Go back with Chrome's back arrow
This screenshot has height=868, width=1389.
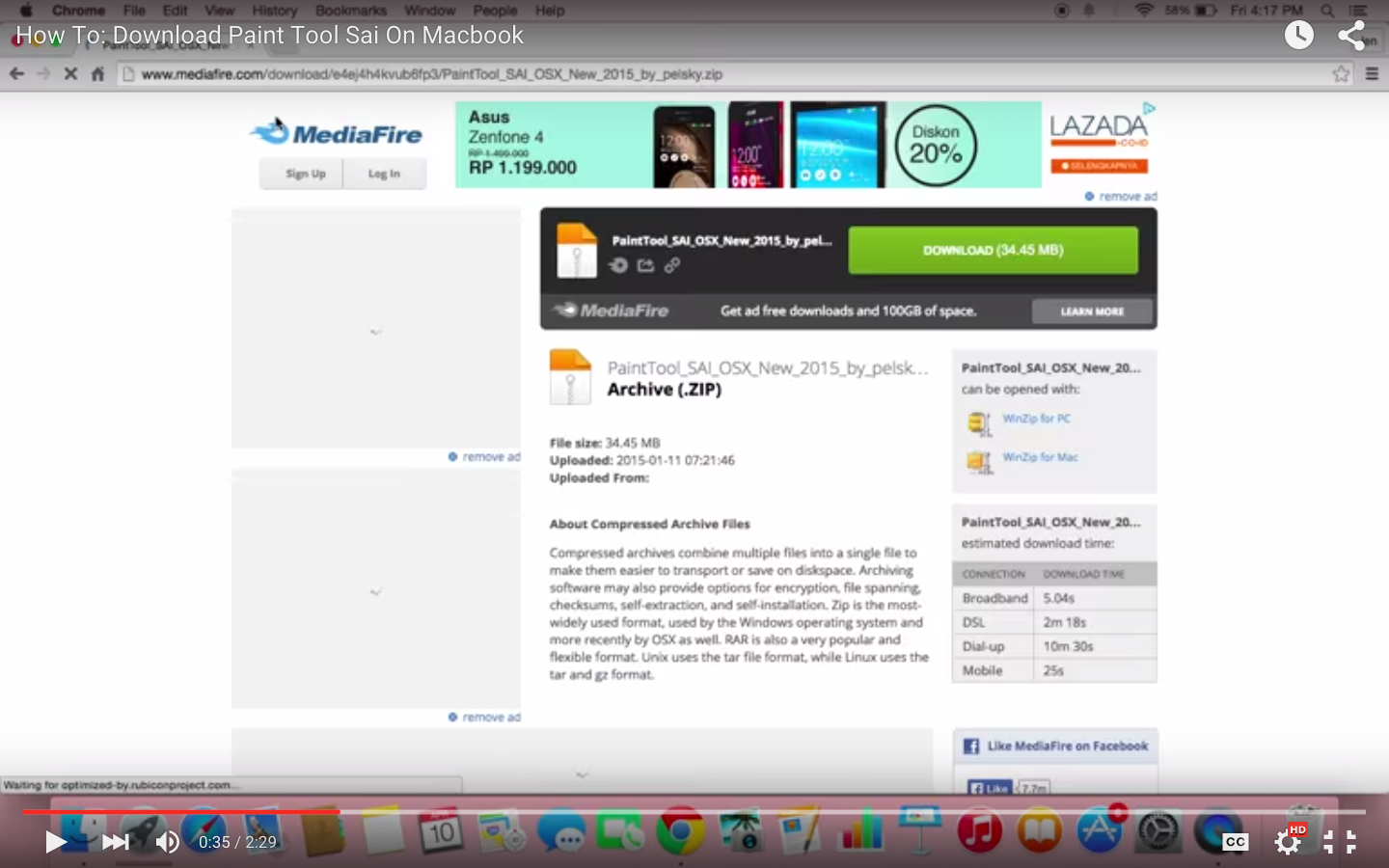tap(16, 73)
